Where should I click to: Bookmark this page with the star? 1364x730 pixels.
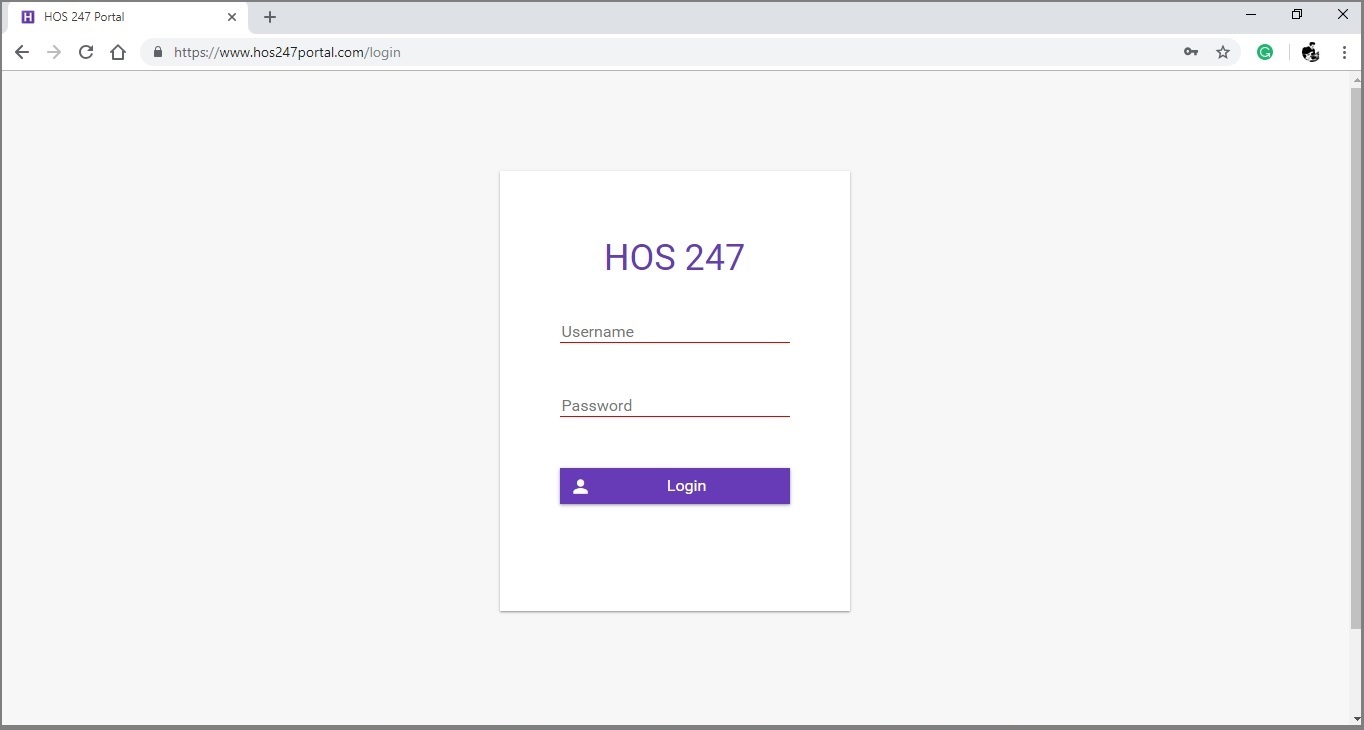[x=1223, y=52]
